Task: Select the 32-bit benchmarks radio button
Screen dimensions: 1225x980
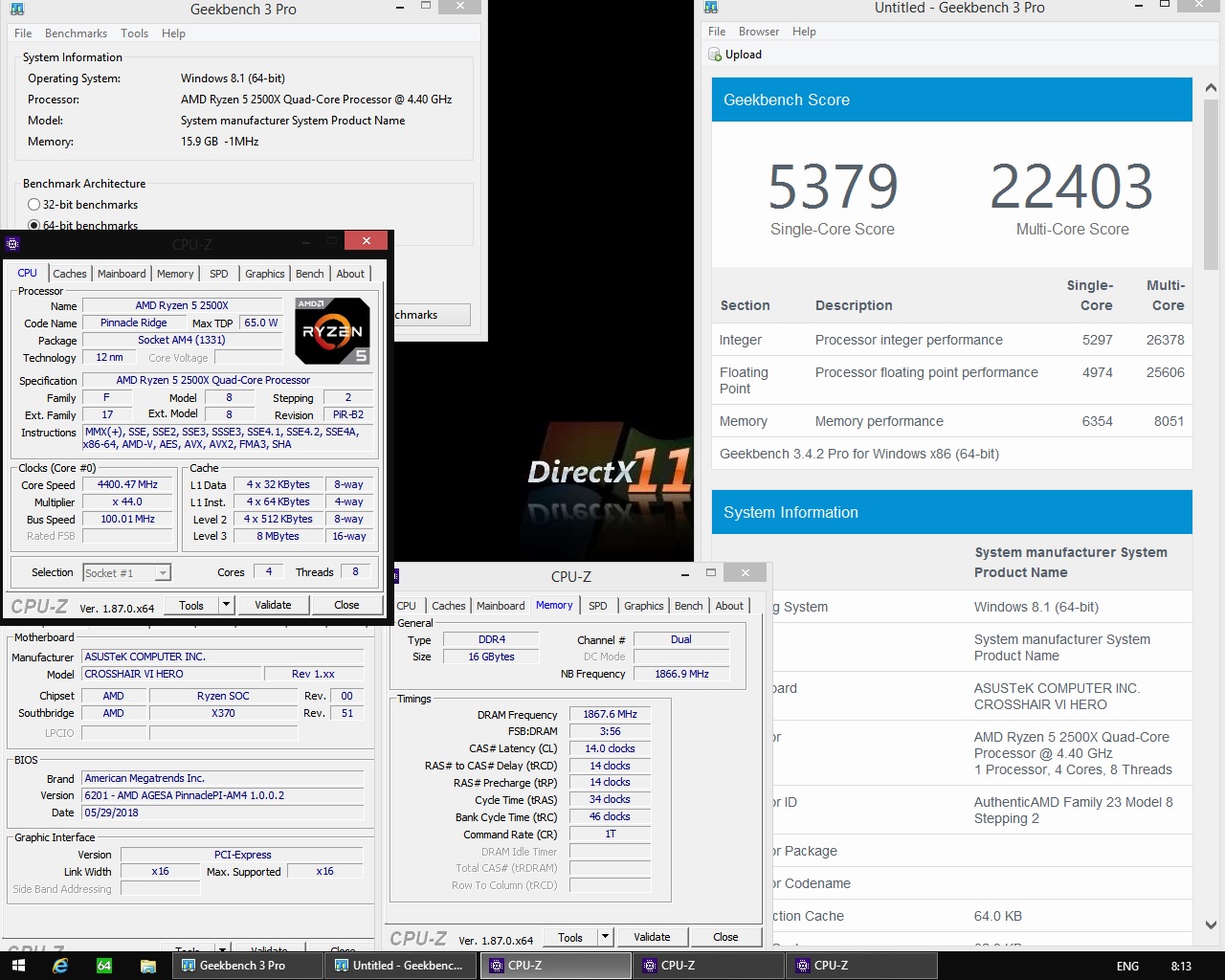Action: click(34, 205)
